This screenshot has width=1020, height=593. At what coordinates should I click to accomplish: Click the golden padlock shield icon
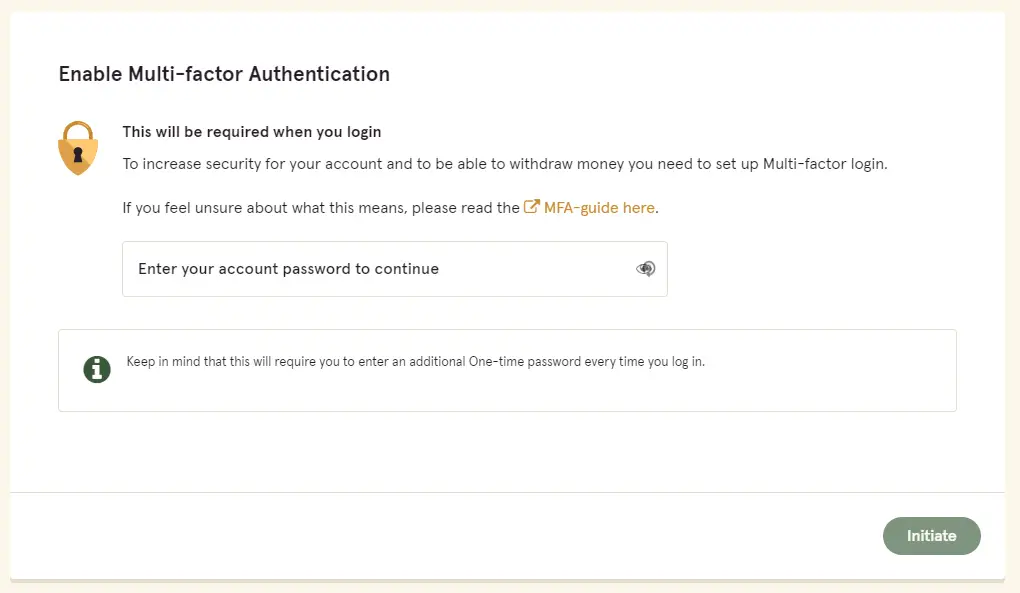[78, 148]
